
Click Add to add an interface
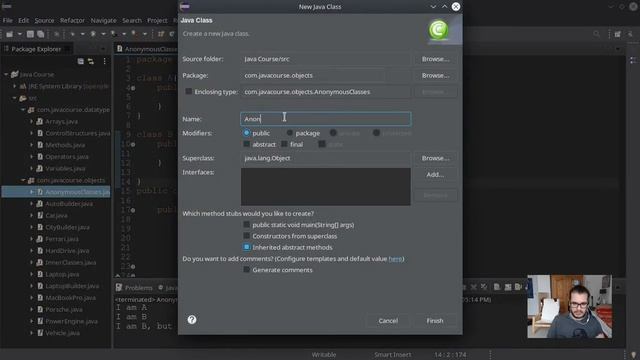click(435, 174)
